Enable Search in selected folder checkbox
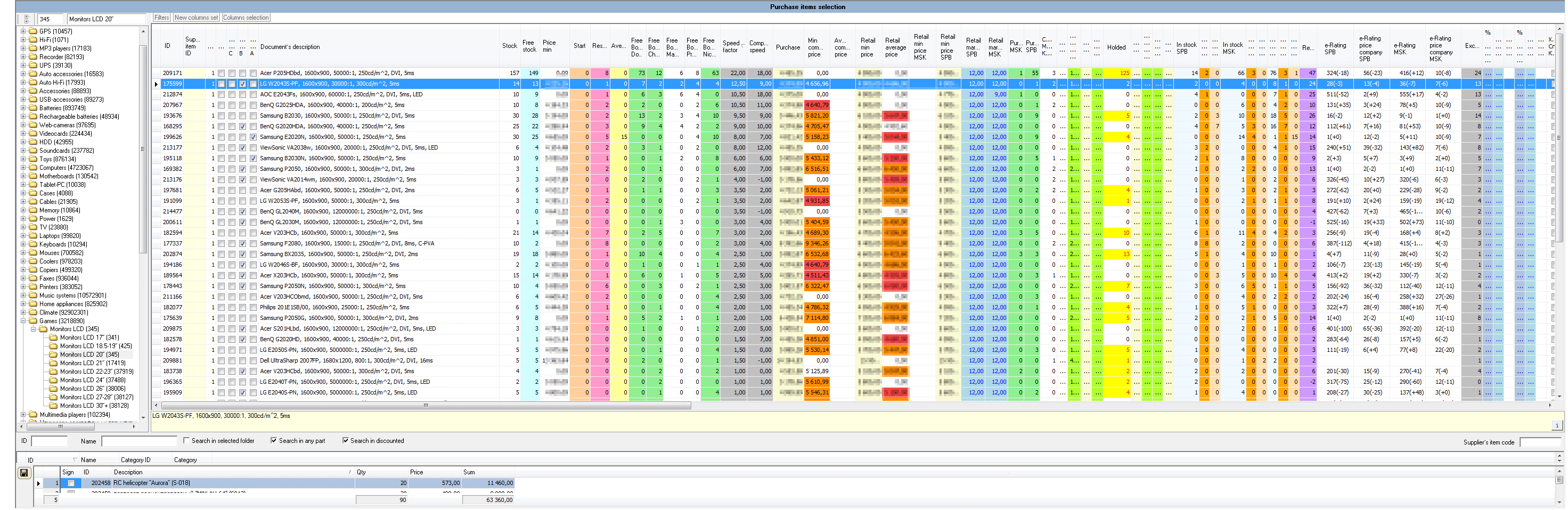The image size is (1568, 510). click(x=187, y=440)
